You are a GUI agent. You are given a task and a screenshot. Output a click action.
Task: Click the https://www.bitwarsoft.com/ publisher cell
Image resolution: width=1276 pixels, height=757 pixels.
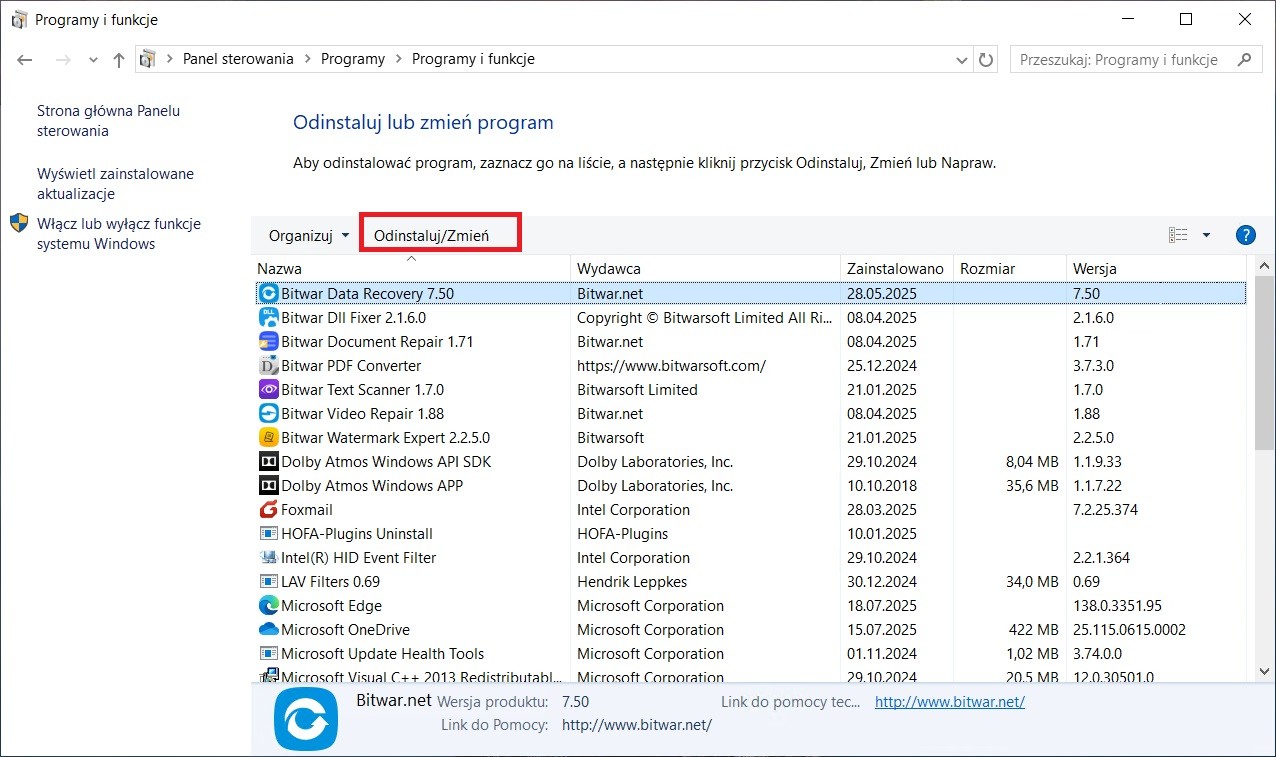click(671, 365)
